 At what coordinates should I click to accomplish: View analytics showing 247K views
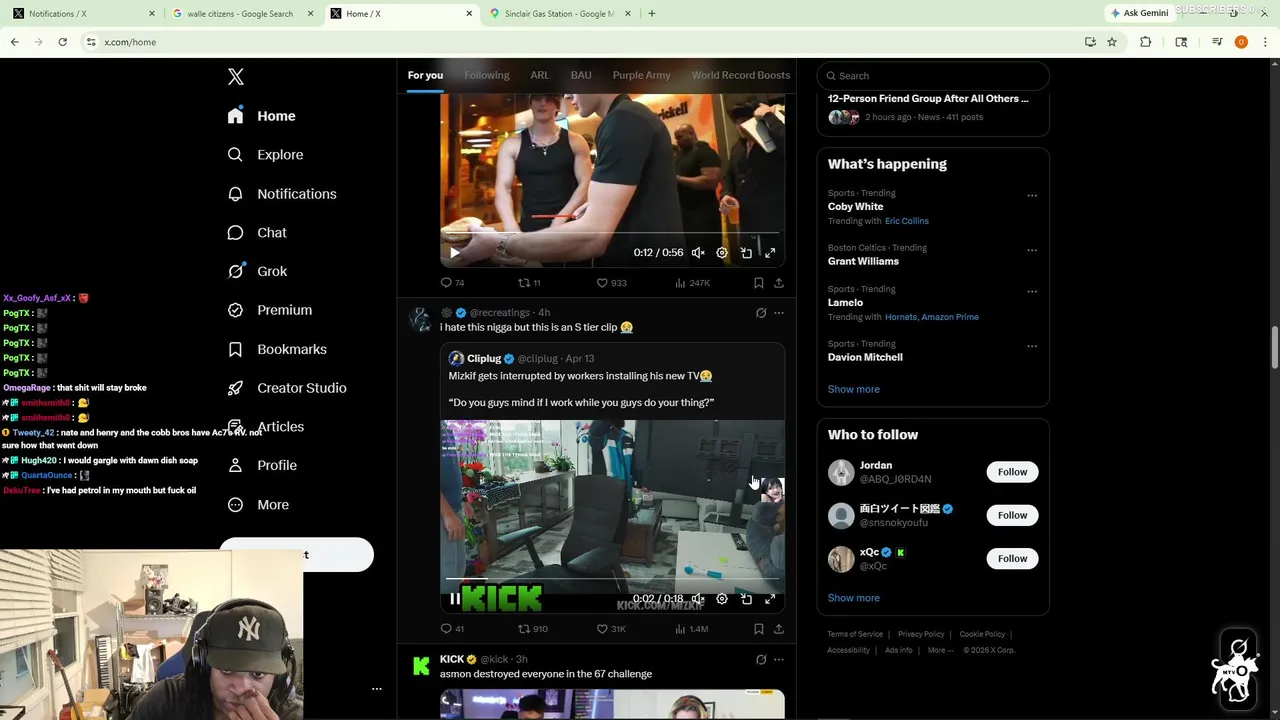(692, 283)
